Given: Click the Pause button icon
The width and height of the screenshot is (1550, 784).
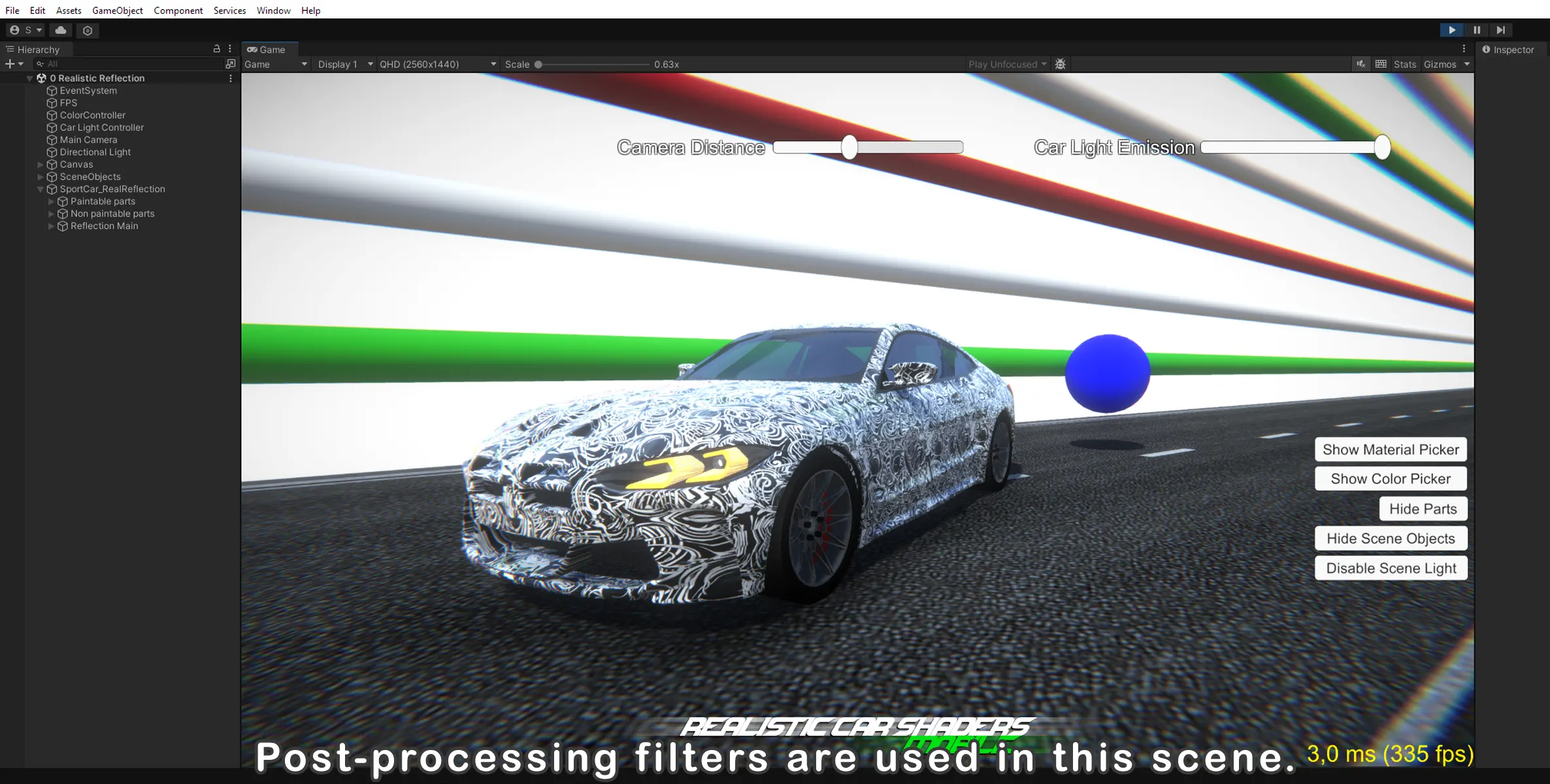Looking at the screenshot, I should (1477, 30).
